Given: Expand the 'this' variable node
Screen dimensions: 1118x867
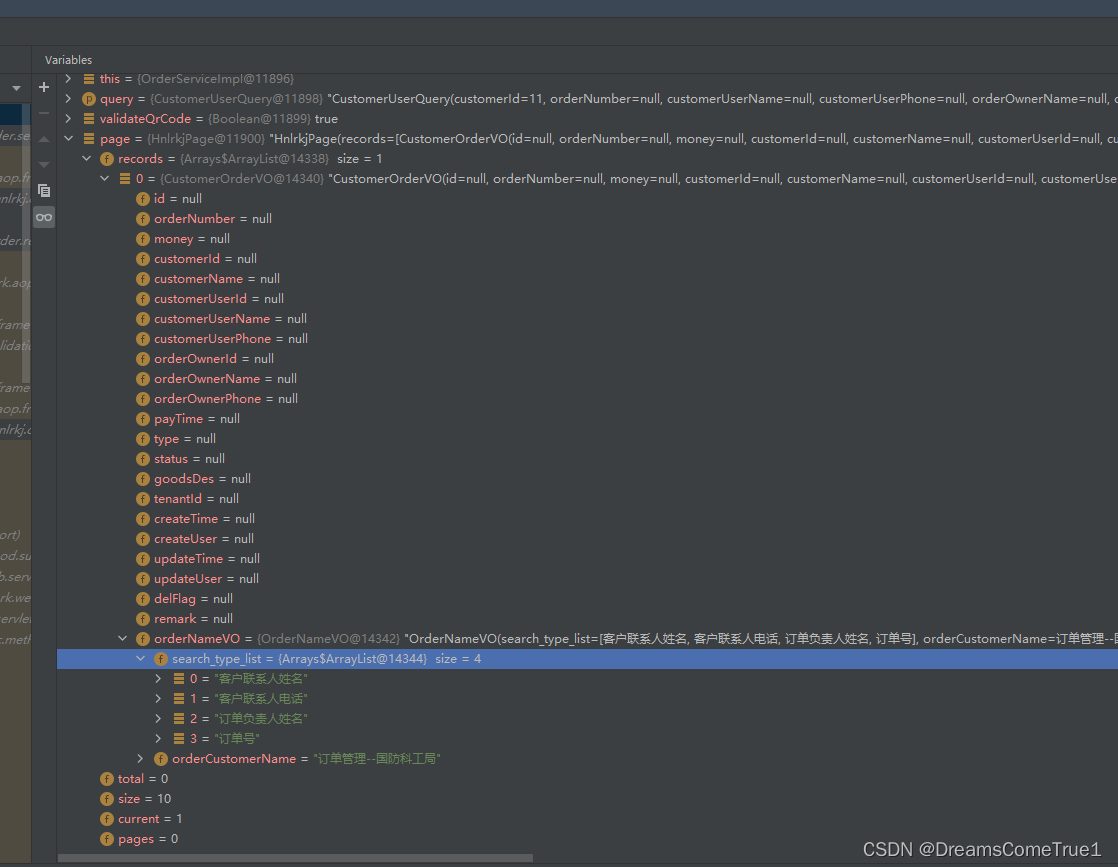Looking at the screenshot, I should click(68, 78).
